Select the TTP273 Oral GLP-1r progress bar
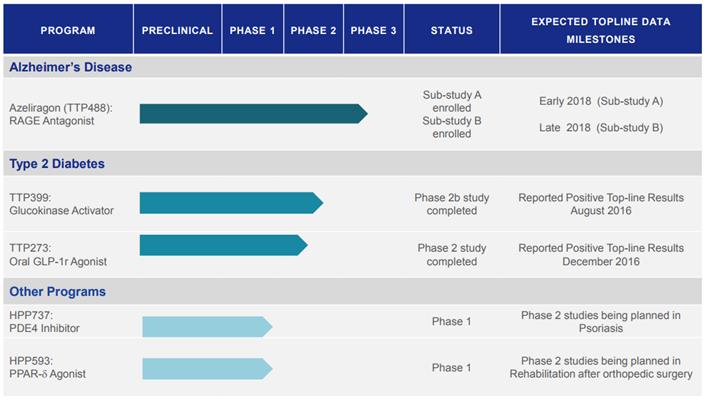The image size is (706, 402). (x=222, y=245)
